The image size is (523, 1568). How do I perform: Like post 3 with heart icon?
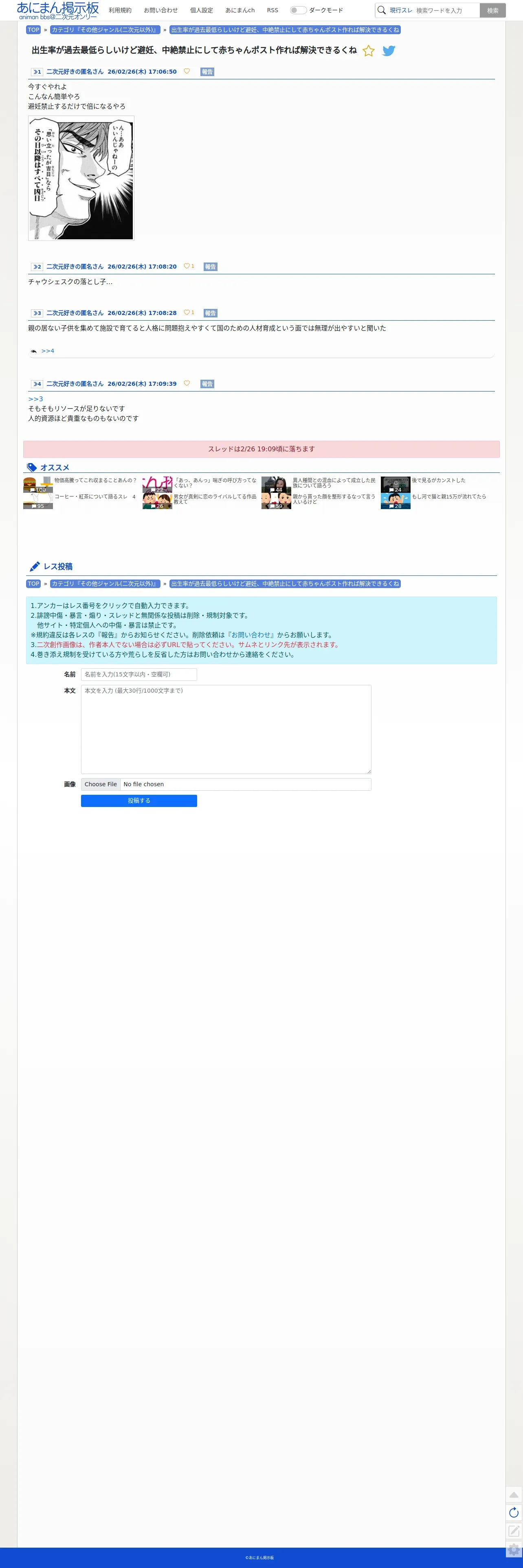pos(187,312)
